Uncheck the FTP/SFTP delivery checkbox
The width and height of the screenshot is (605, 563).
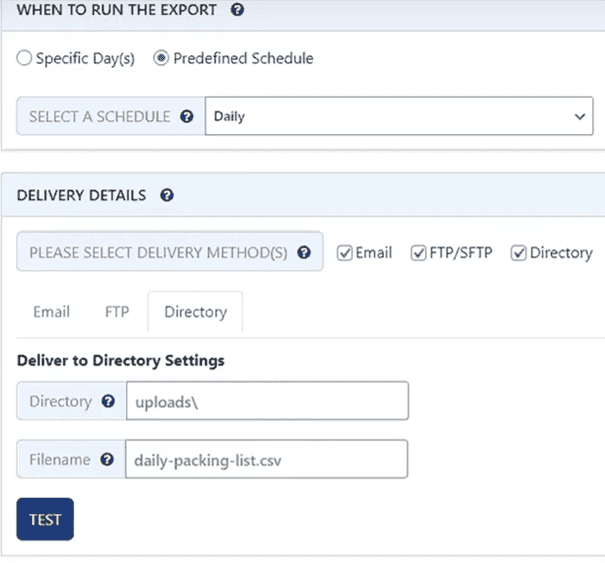point(418,253)
